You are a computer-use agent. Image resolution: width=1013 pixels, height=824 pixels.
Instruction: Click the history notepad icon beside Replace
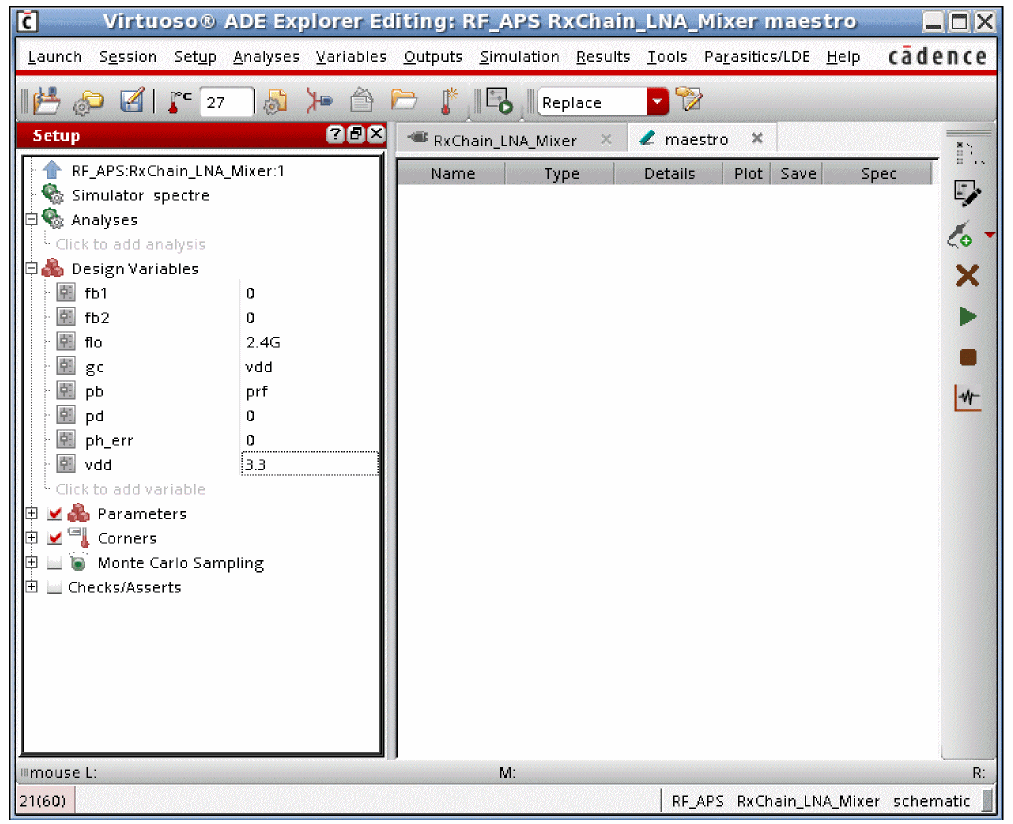tap(688, 101)
